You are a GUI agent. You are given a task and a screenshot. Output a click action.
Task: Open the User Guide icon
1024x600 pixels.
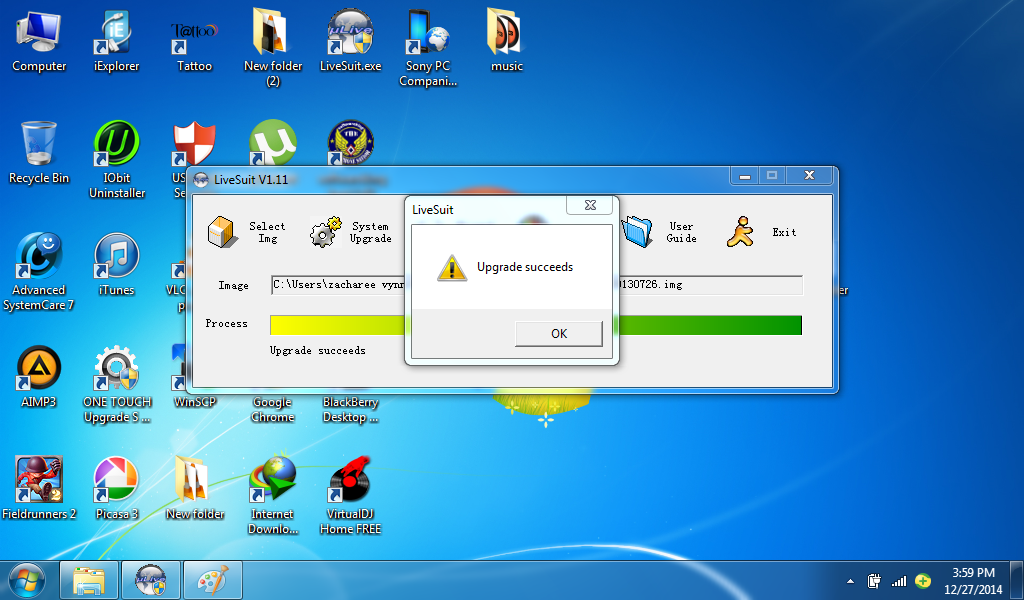pos(638,232)
